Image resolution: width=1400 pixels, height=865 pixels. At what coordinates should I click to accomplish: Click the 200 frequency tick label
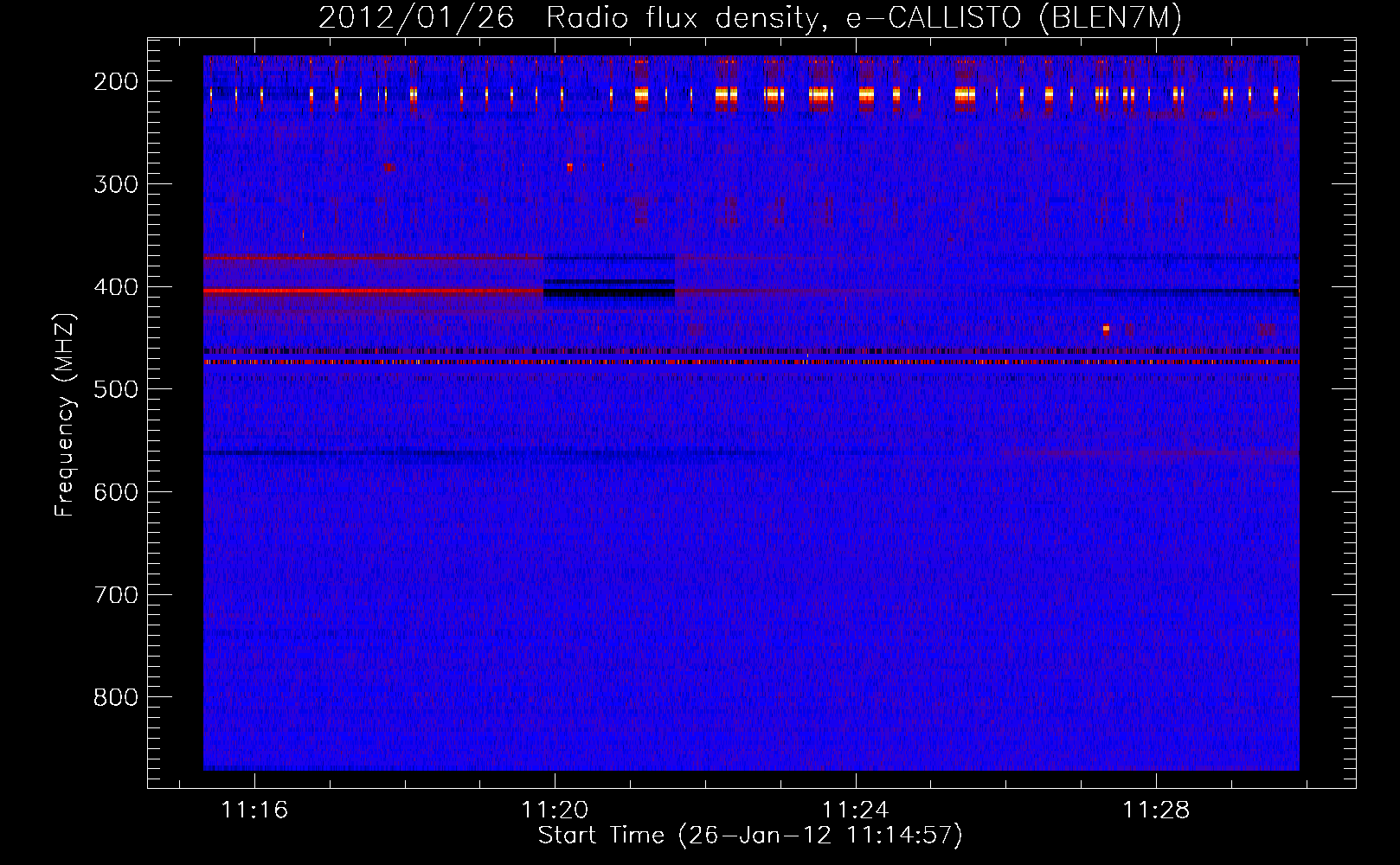(x=115, y=81)
